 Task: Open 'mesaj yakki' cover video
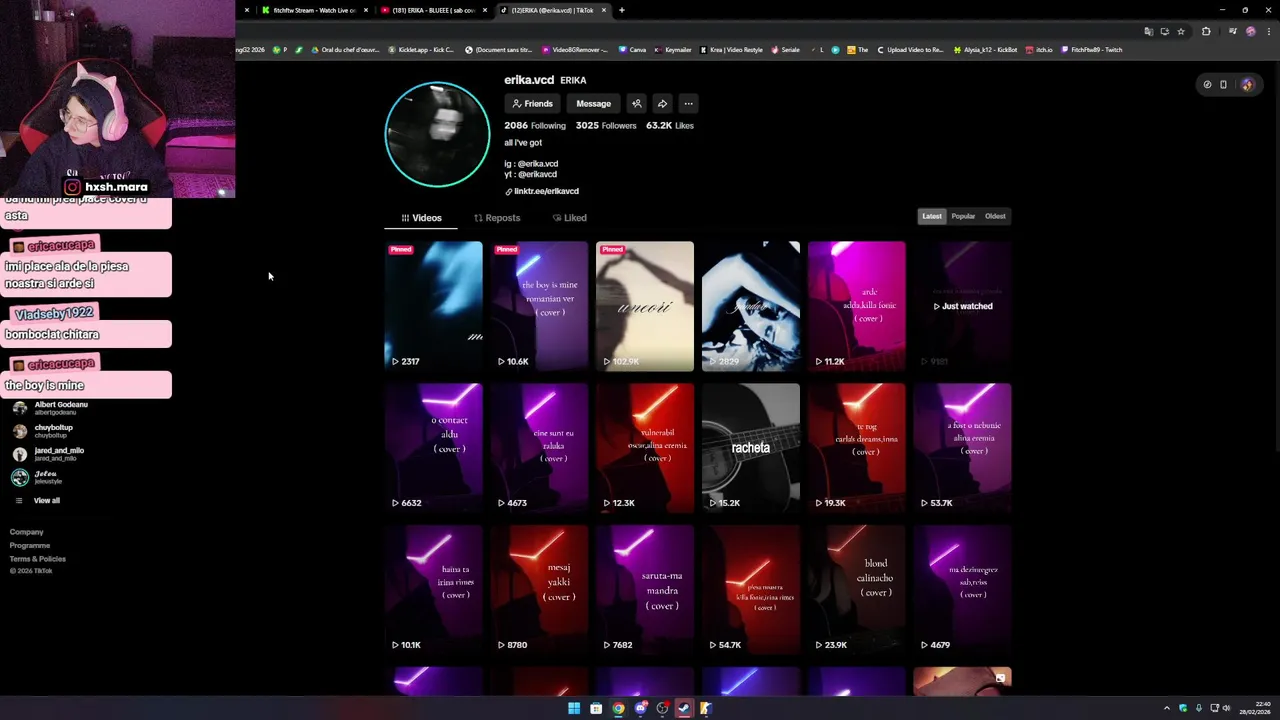[x=539, y=590]
